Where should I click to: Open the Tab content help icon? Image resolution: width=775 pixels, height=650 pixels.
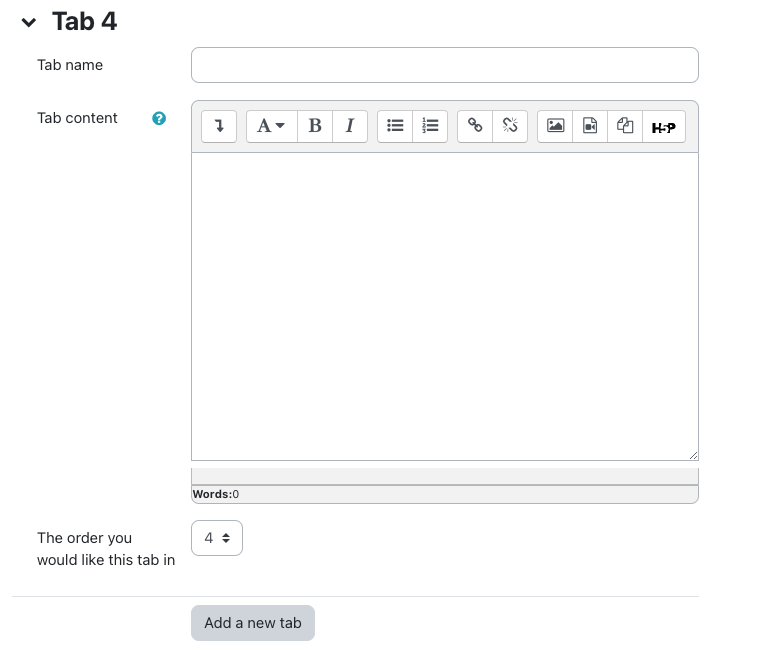(159, 118)
